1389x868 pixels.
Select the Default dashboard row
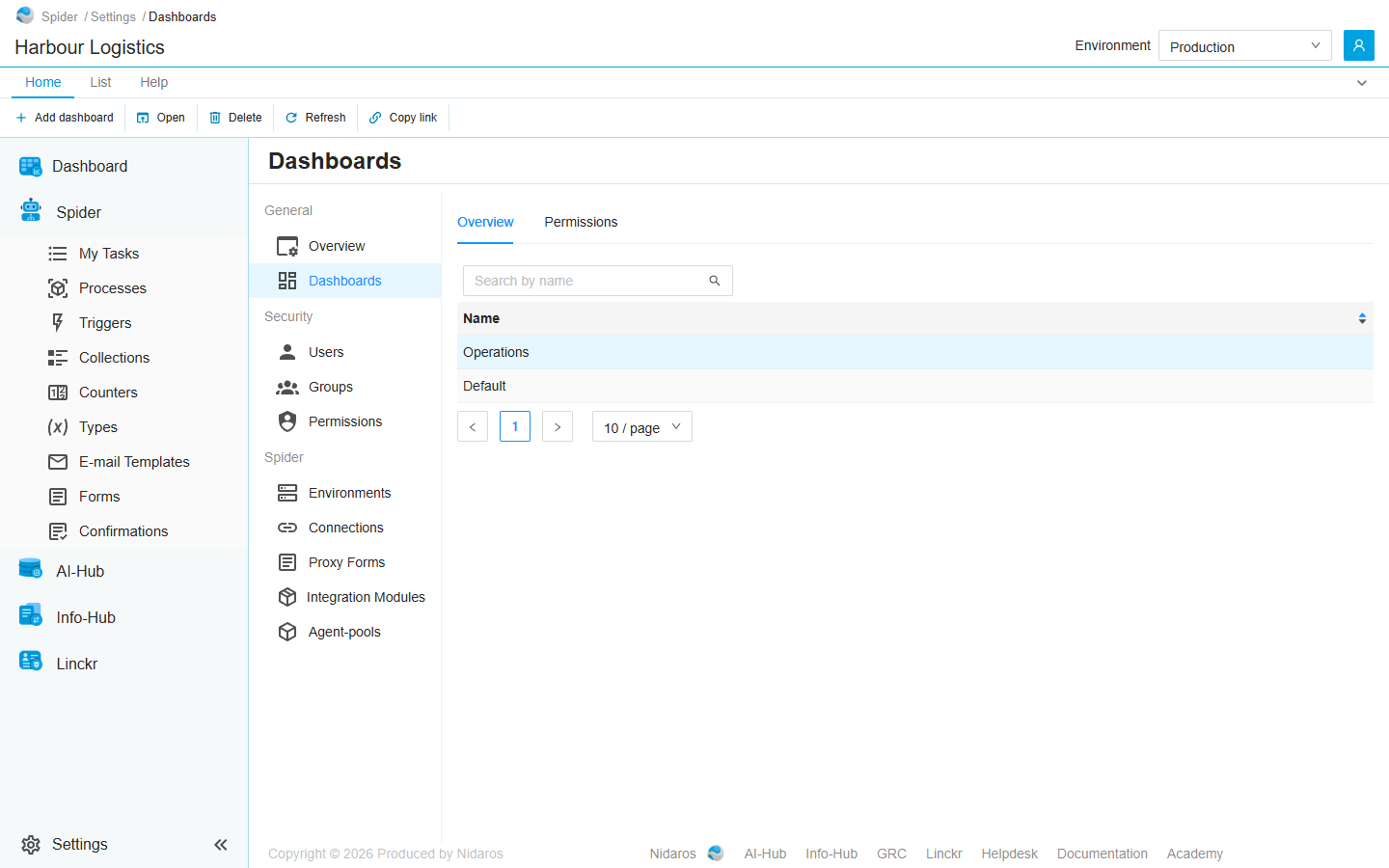pos(915,386)
